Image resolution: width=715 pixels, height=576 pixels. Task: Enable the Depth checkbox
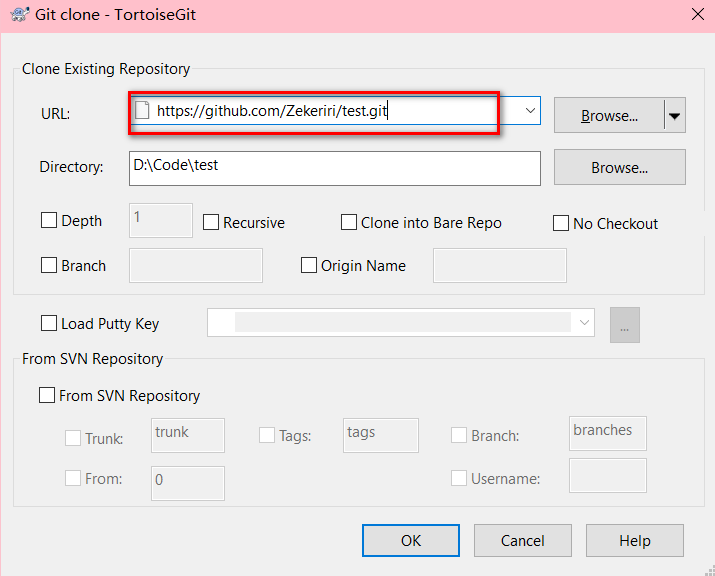[49, 220]
